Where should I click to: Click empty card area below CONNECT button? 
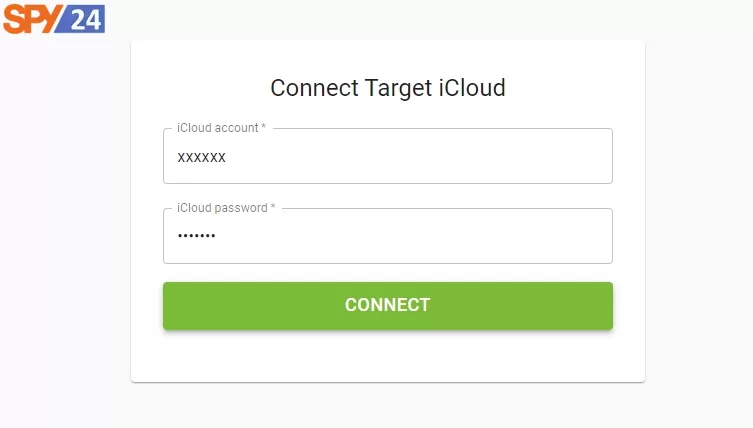[388, 356]
